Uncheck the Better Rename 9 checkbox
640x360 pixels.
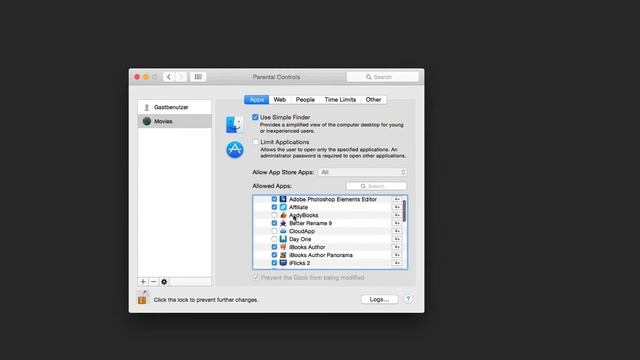pos(274,223)
